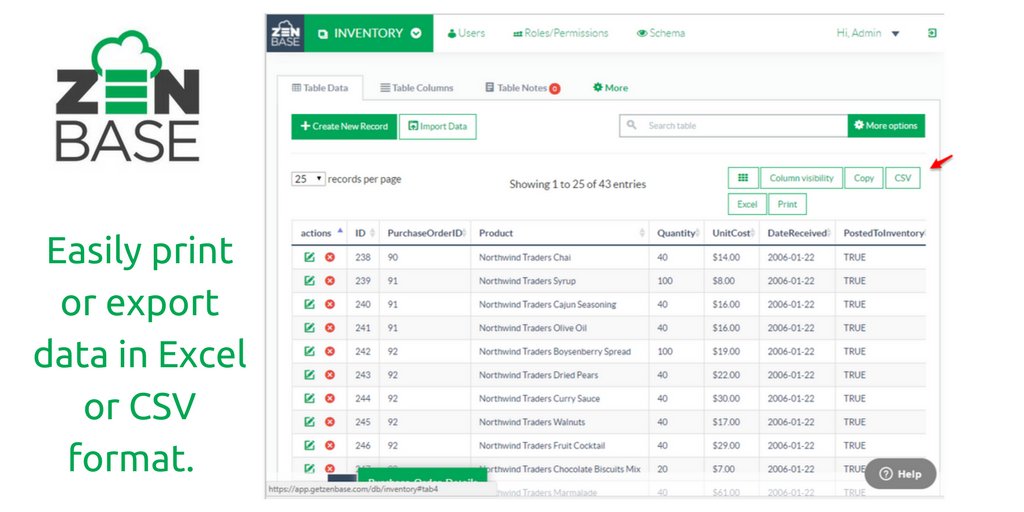The image size is (1024, 512).
Task: Open Column visibility options
Action: pos(801,178)
